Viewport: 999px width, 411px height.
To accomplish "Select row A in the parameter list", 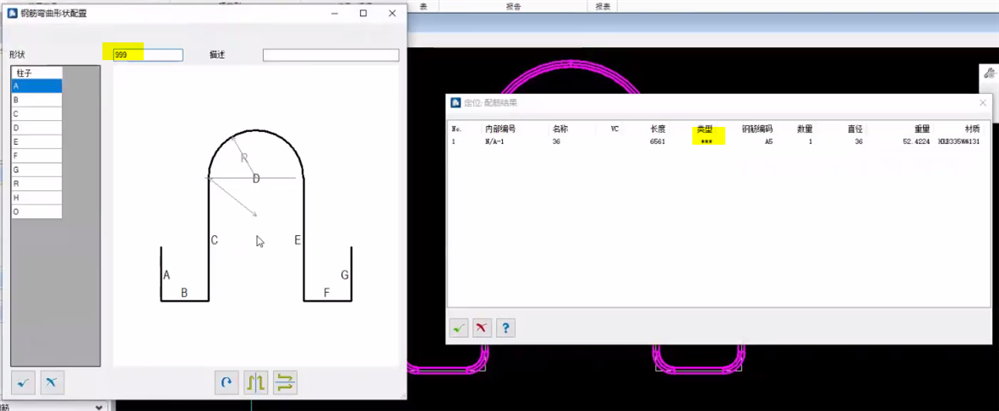I will coord(37,86).
